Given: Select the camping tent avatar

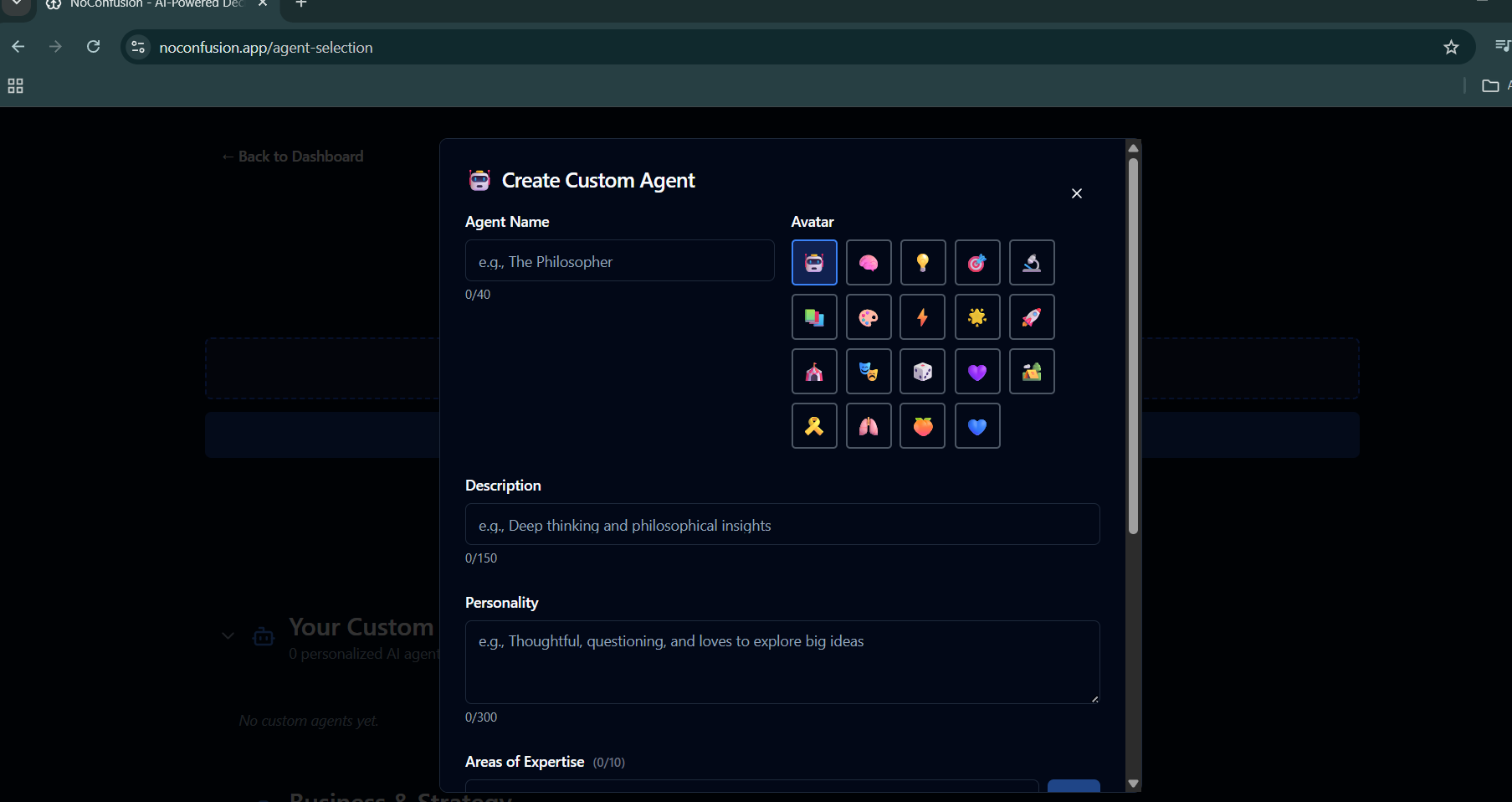Looking at the screenshot, I should (x=1032, y=372).
